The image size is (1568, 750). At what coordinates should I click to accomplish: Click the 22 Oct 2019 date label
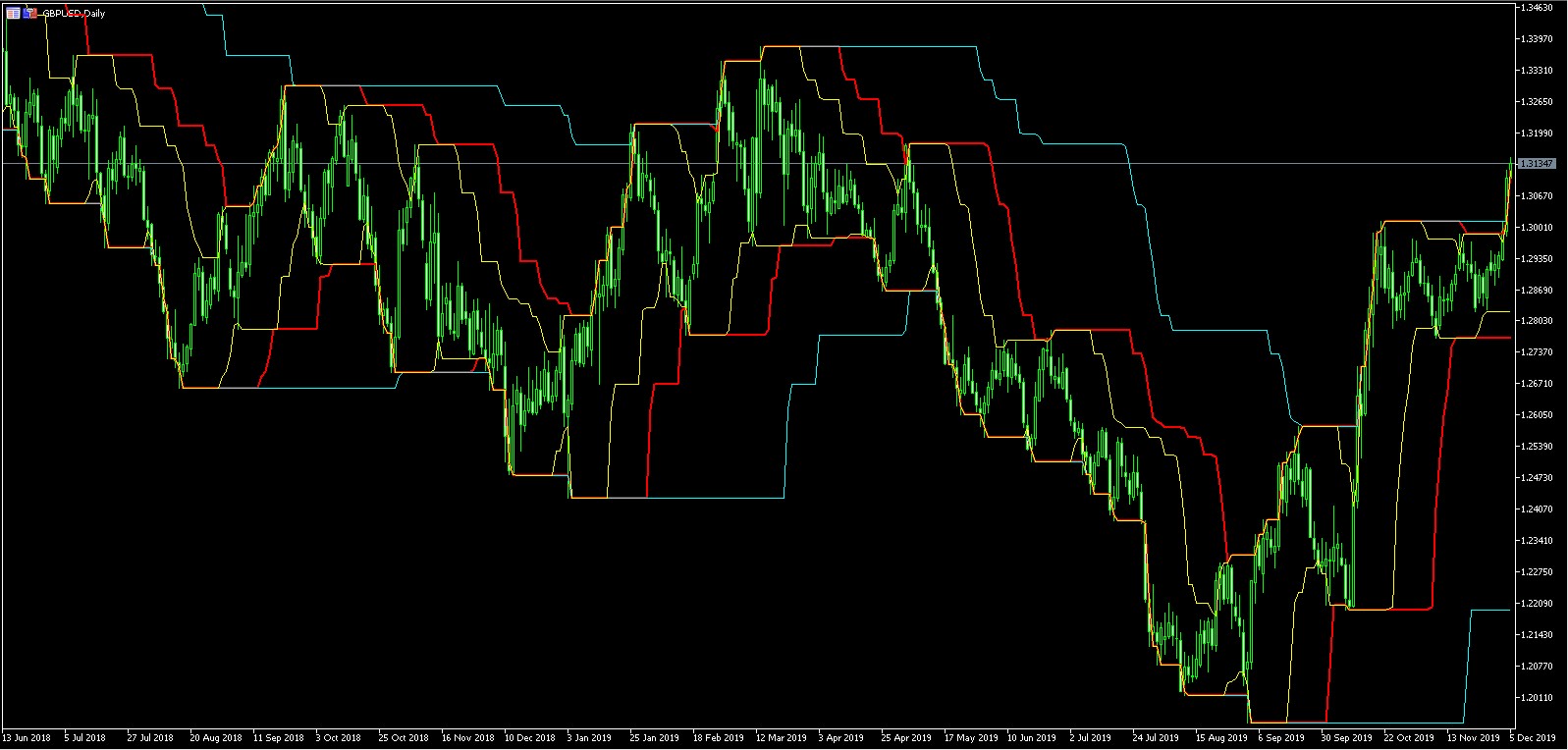point(1410,738)
